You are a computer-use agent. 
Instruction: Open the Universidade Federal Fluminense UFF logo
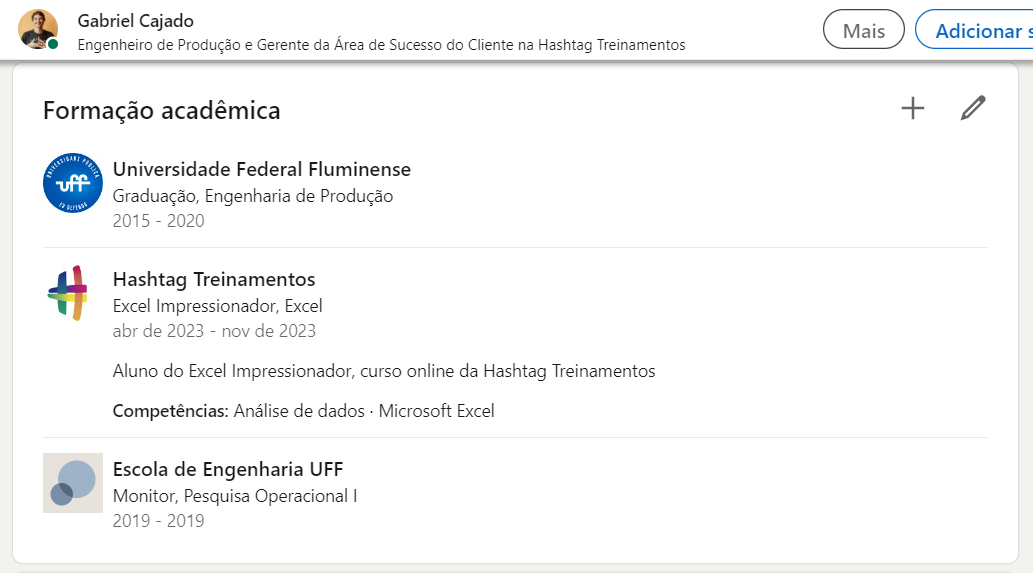click(x=73, y=183)
